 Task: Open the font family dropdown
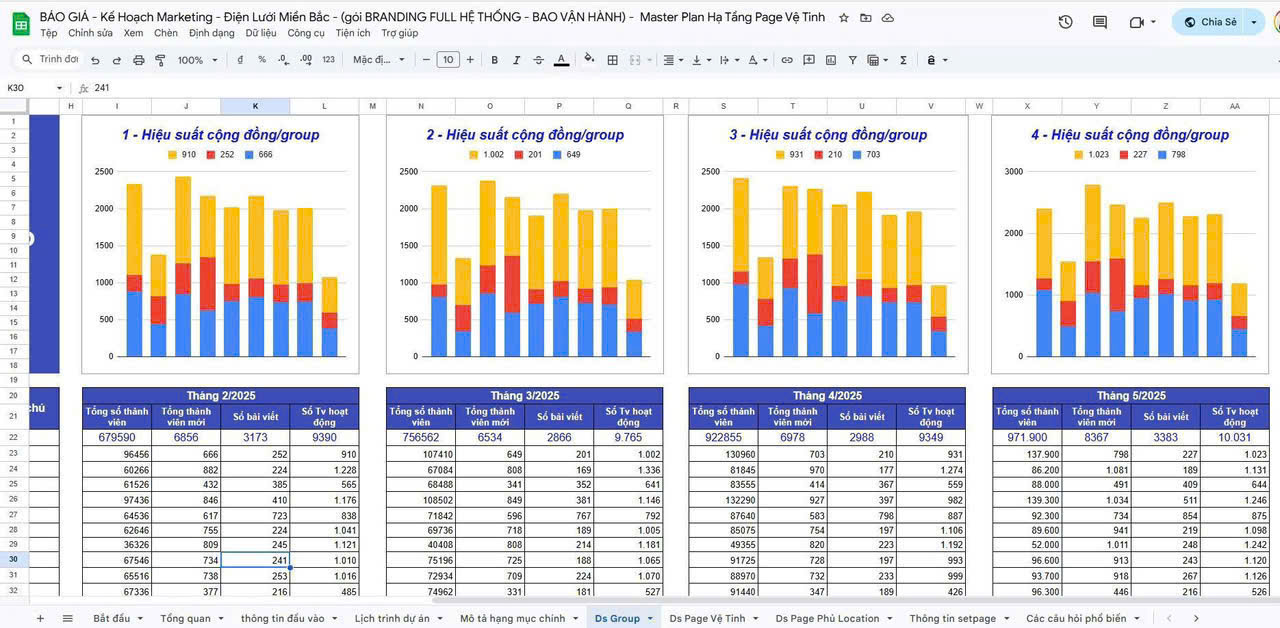[x=379, y=60]
